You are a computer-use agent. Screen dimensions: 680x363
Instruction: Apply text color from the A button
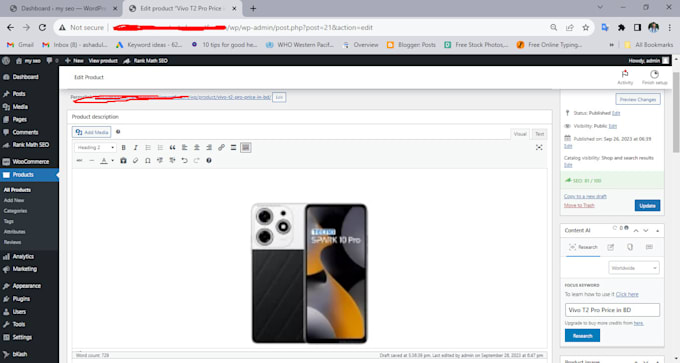pos(104,160)
